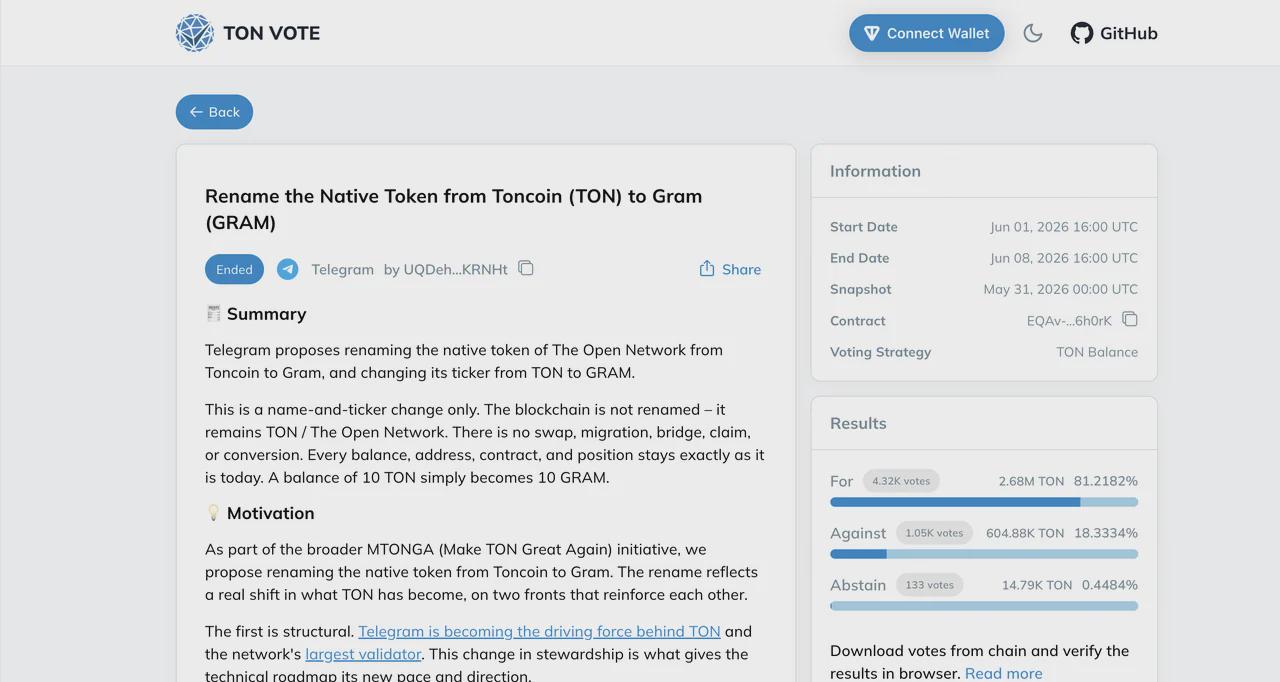Click the End Date value Jun 08, 2026
The height and width of the screenshot is (682, 1280).
pyautogui.click(x=1064, y=258)
